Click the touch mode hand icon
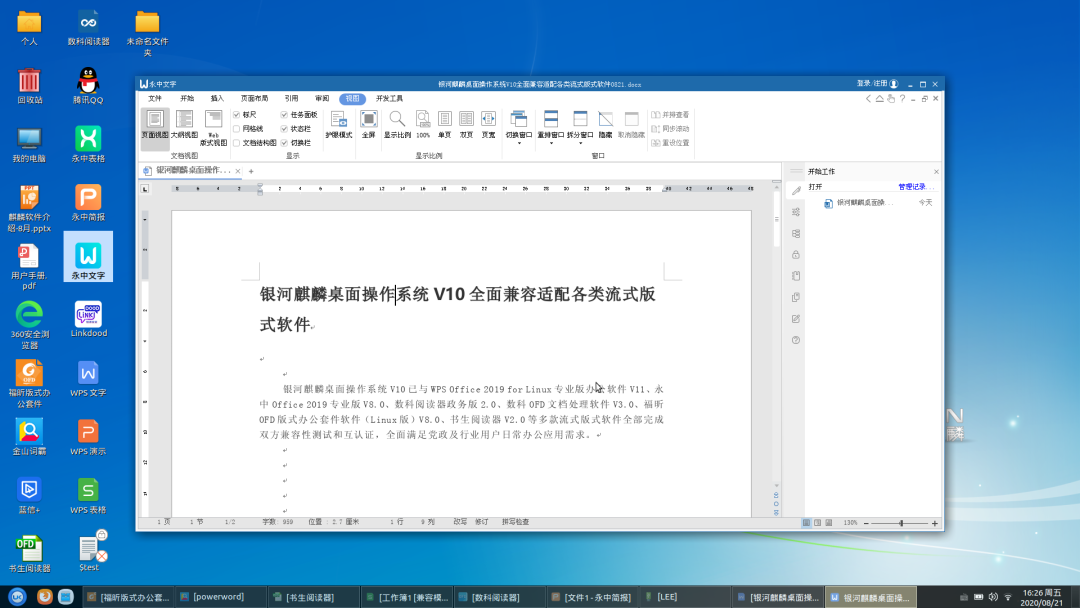Screen dimensions: 1080x608 point(891,98)
